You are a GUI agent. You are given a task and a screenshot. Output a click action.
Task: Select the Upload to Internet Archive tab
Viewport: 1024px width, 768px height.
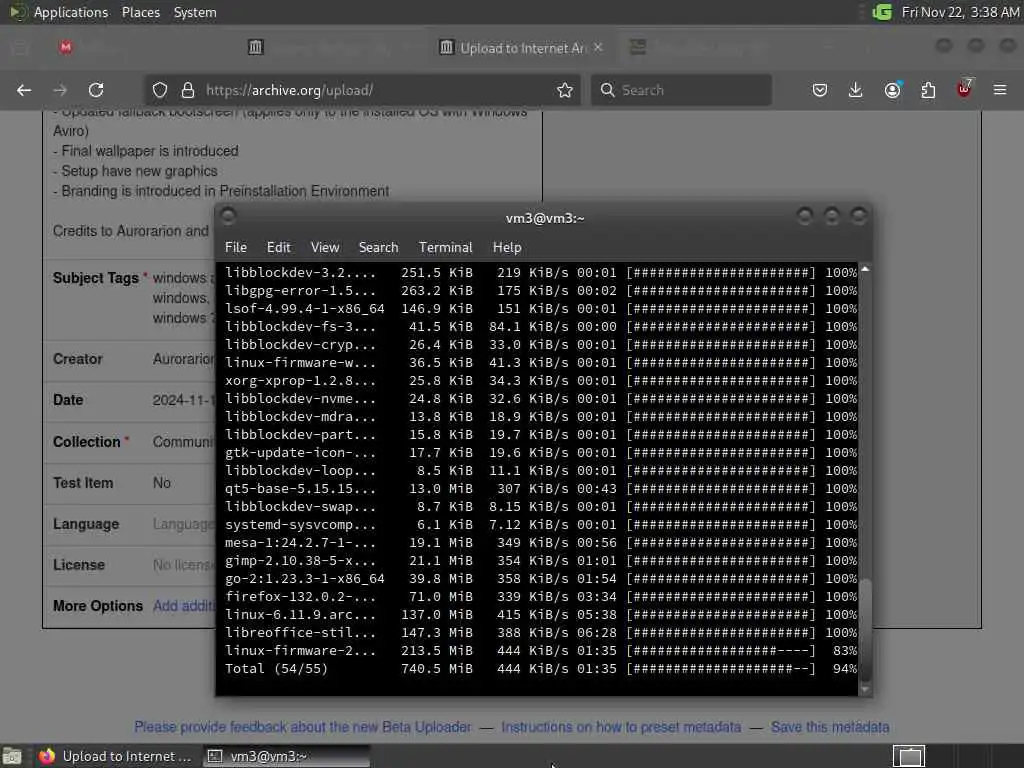(521, 48)
